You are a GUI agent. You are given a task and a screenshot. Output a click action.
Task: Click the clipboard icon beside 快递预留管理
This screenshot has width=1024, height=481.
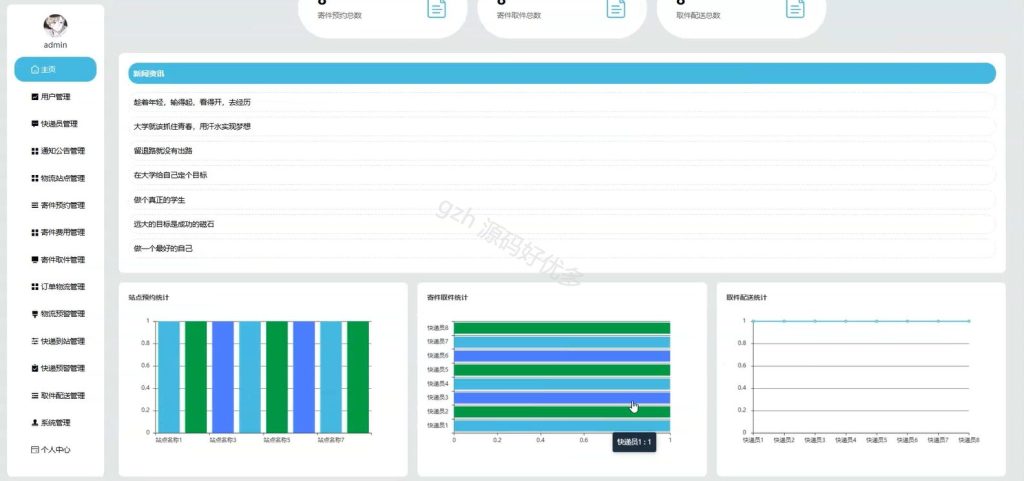(x=35, y=368)
